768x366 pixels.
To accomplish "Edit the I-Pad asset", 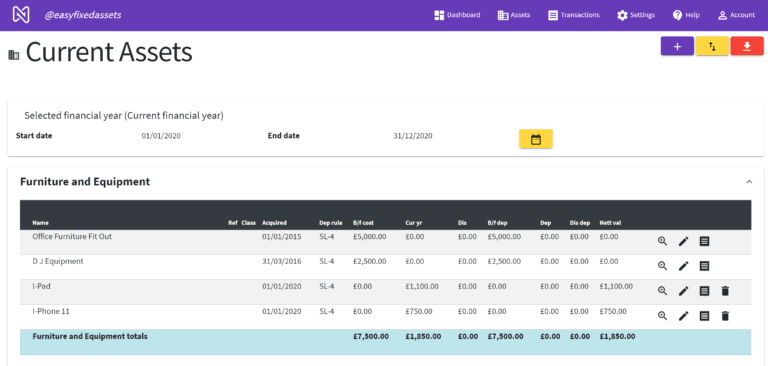I will [683, 291].
